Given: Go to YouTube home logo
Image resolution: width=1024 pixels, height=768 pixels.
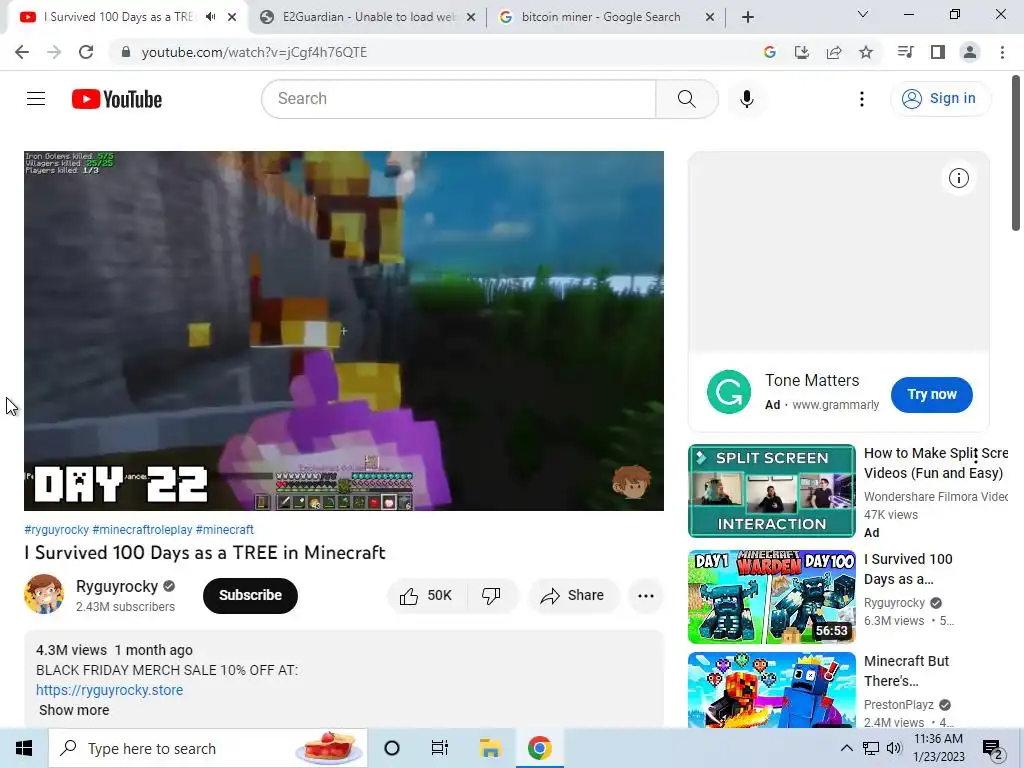Looking at the screenshot, I should (x=117, y=99).
